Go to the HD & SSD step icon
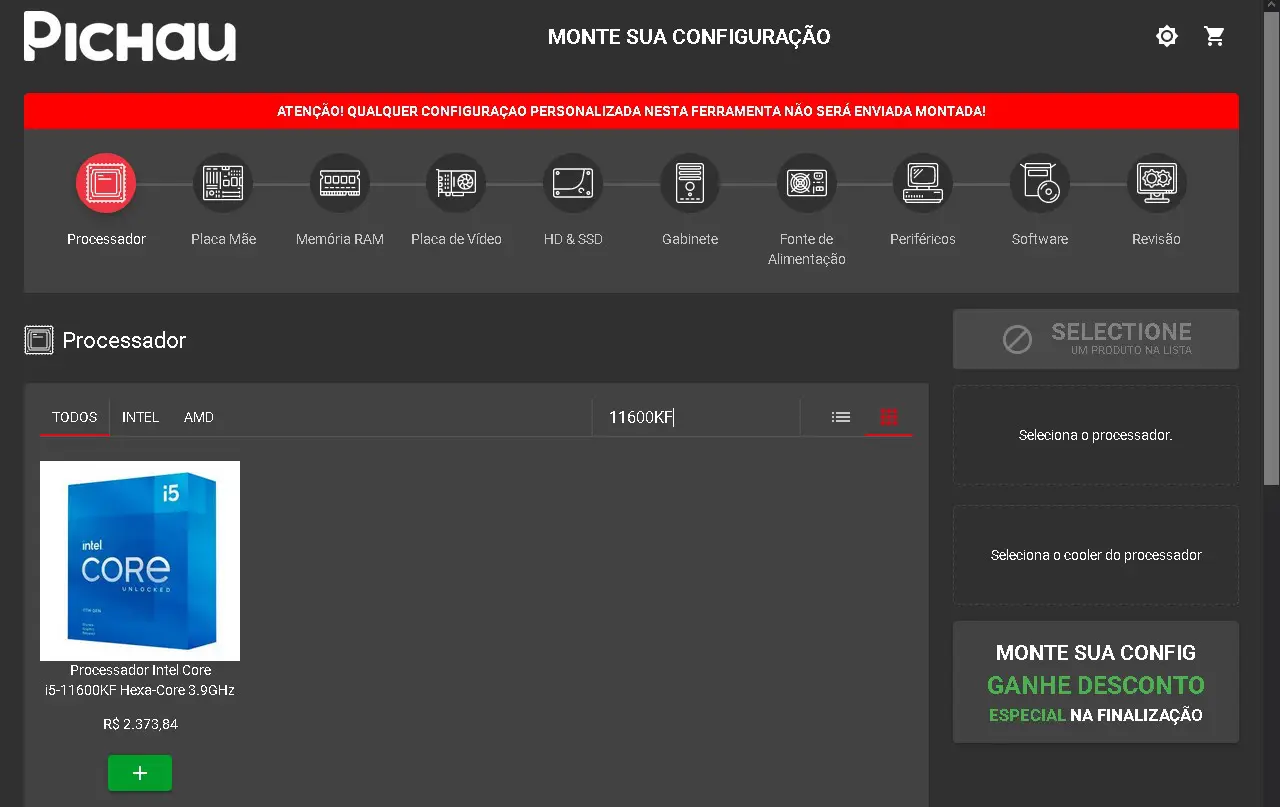 tap(573, 183)
